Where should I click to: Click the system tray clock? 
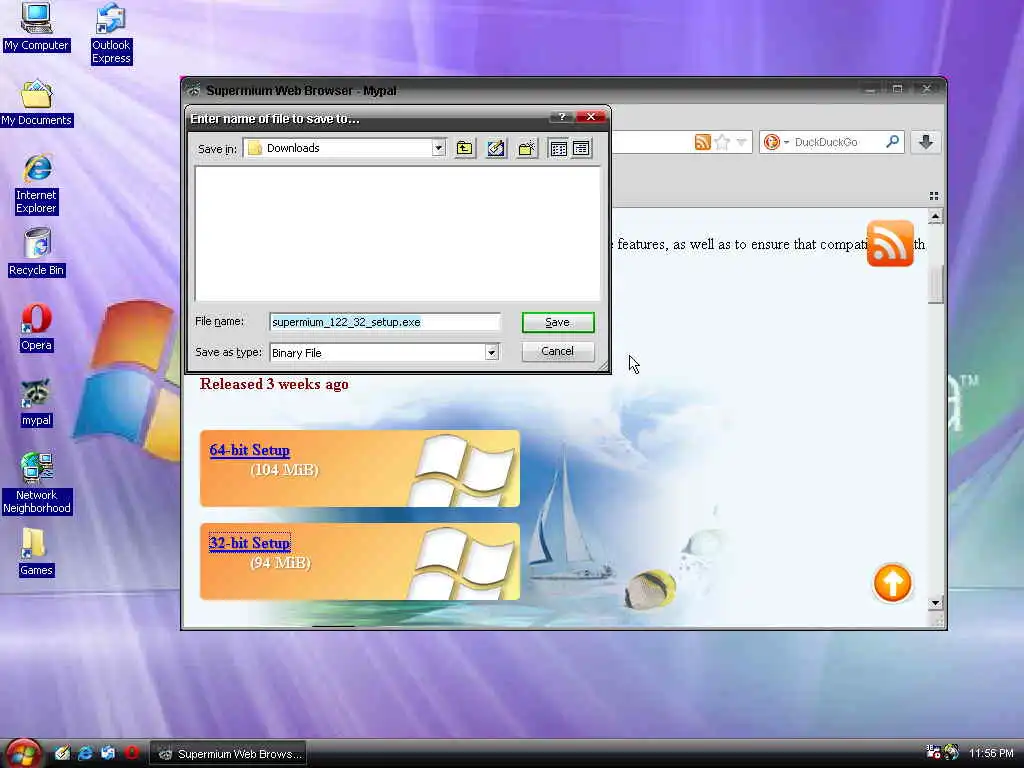coord(991,753)
